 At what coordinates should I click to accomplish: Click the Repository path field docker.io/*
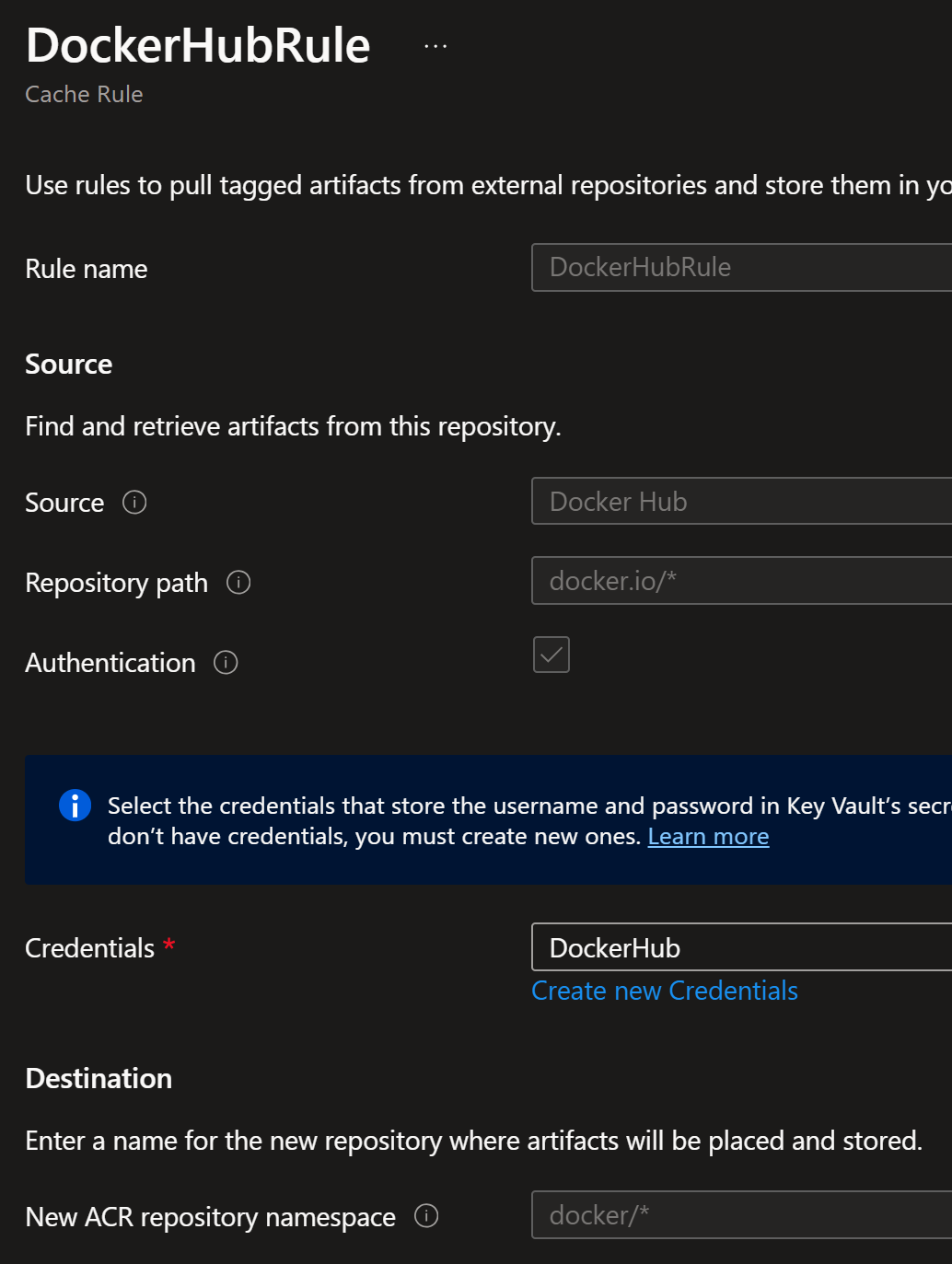tap(742, 581)
